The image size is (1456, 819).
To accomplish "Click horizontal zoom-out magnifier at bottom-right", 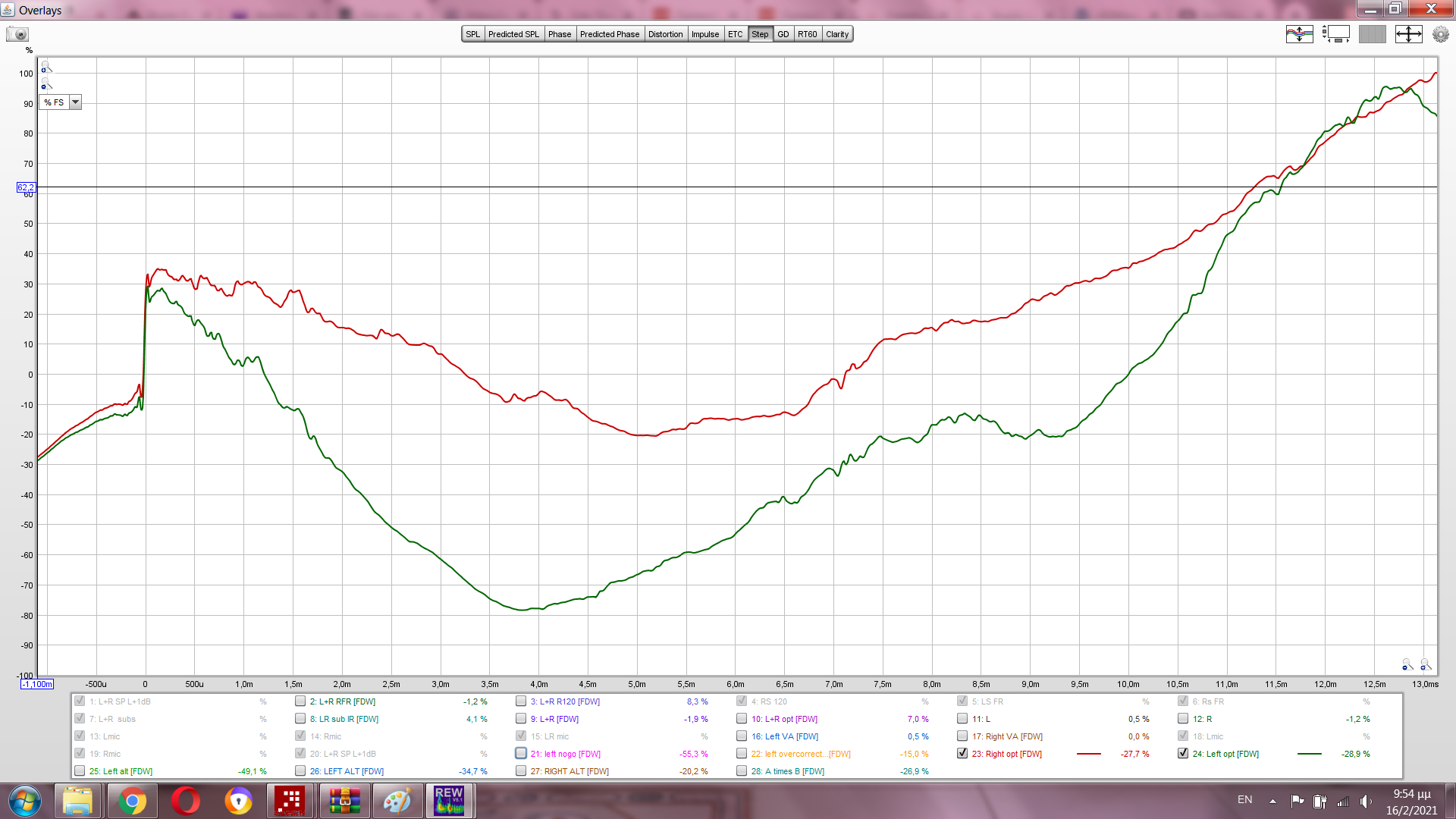I will tap(1407, 665).
